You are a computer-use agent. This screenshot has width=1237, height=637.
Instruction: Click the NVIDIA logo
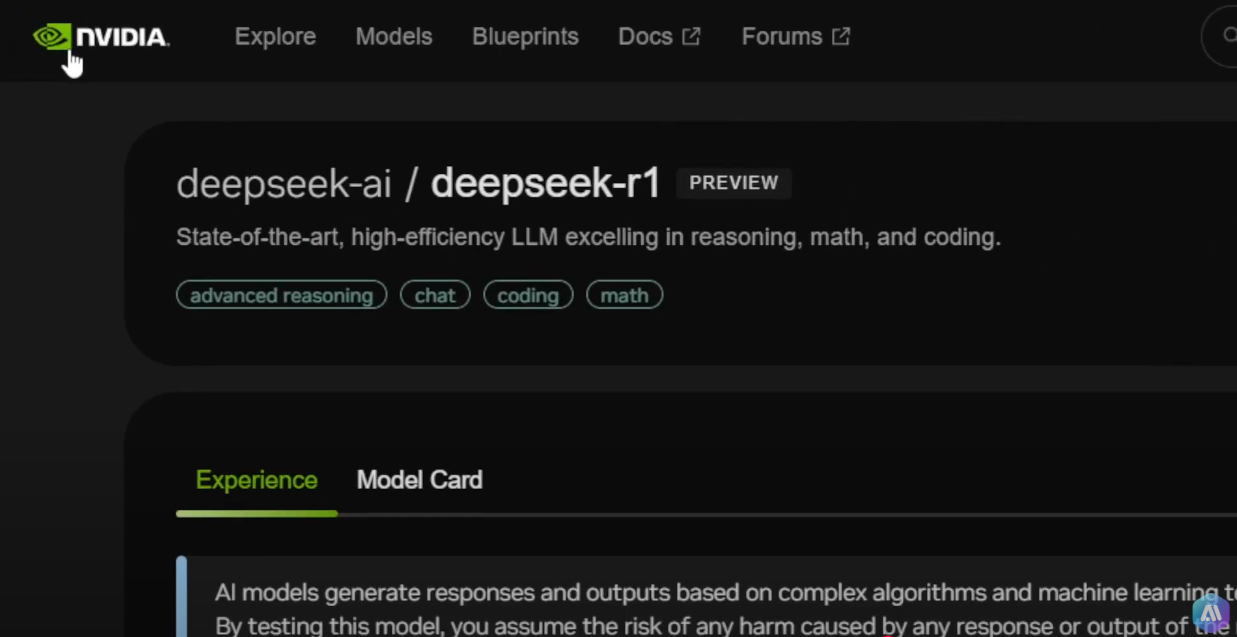click(101, 37)
